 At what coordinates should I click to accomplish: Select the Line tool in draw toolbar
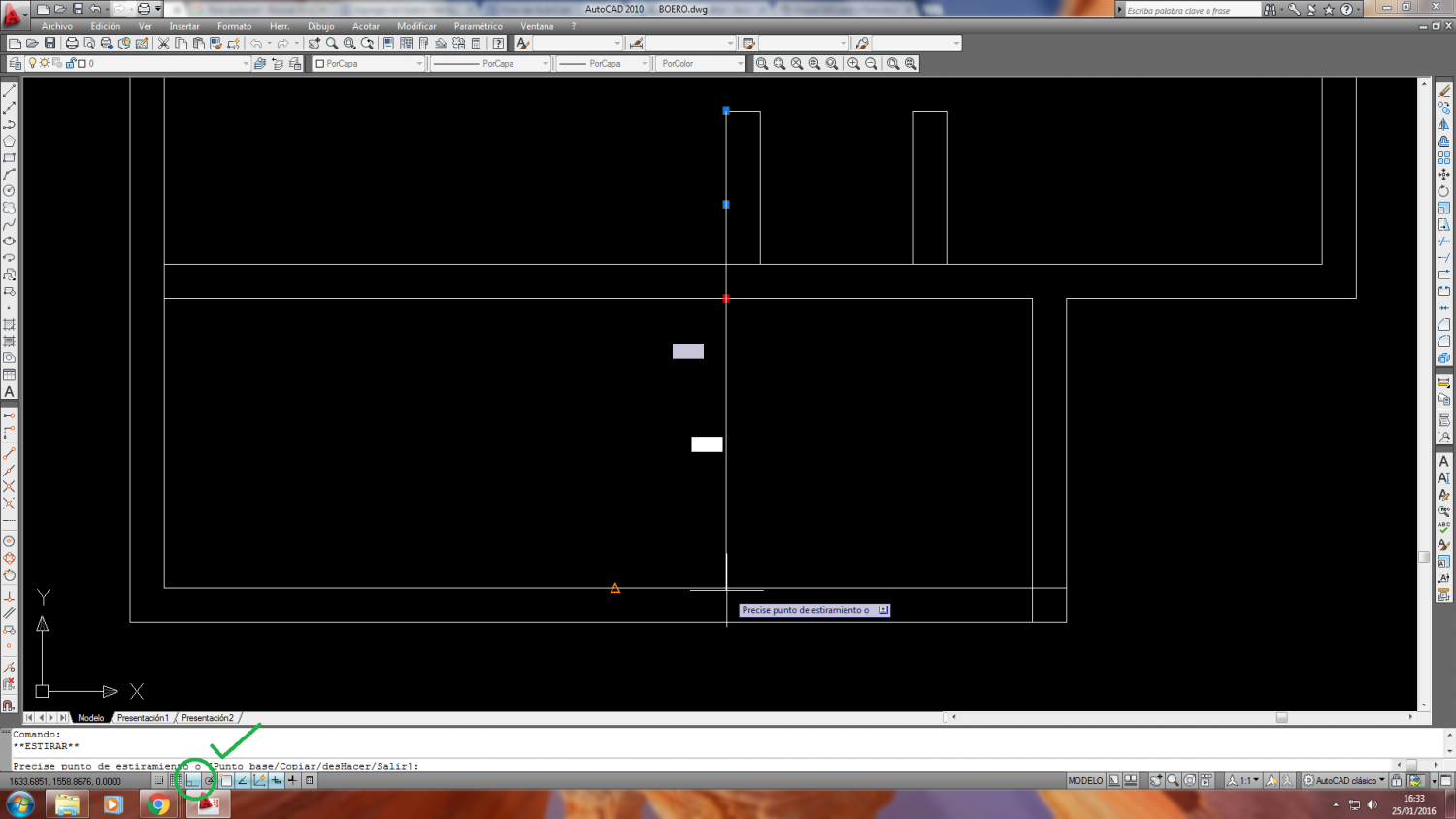(10, 91)
